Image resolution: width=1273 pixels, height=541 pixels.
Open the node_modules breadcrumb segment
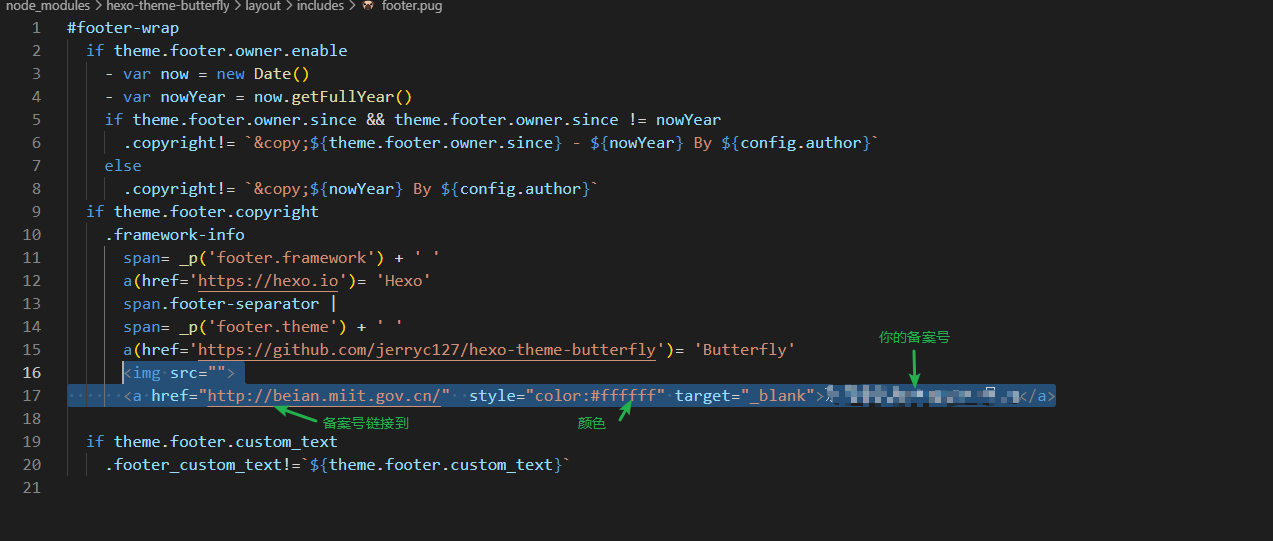tap(47, 6)
